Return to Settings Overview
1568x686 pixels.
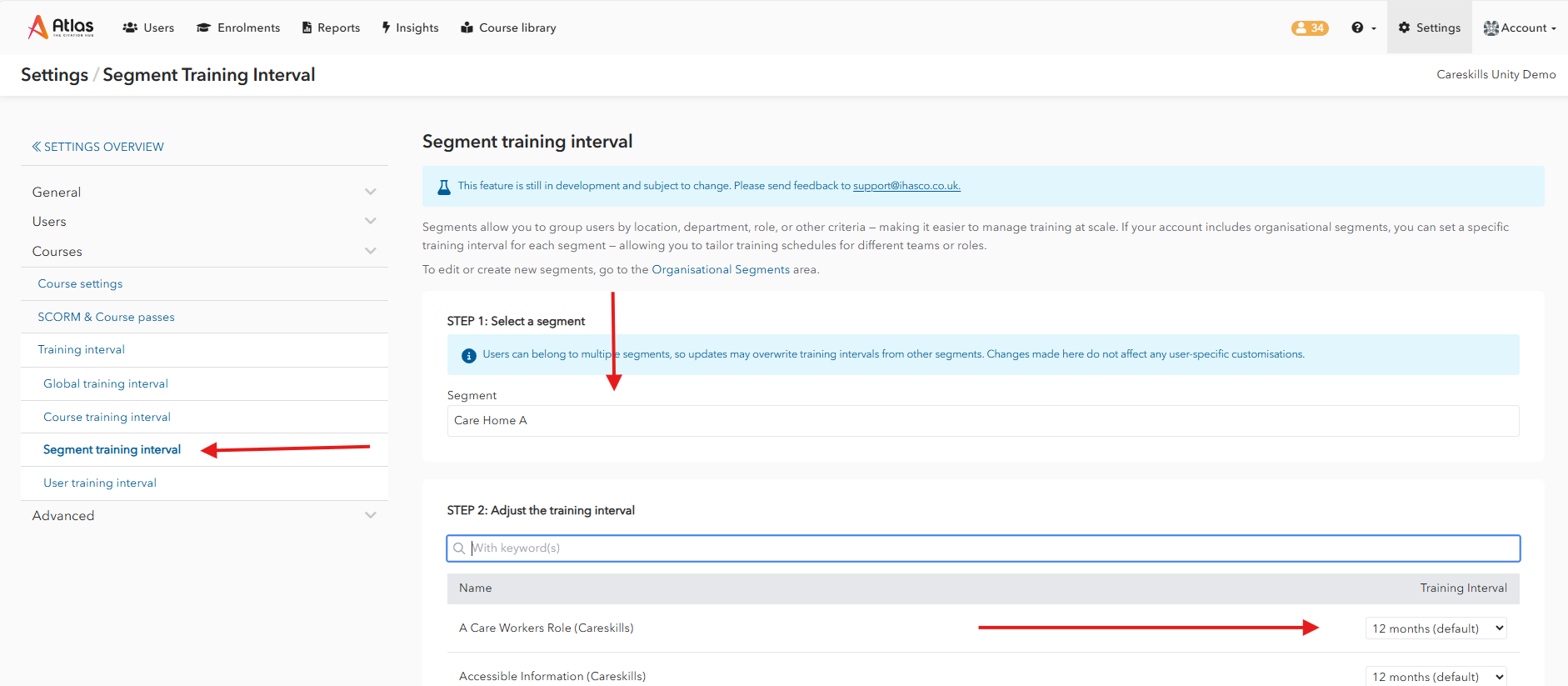[x=98, y=147]
